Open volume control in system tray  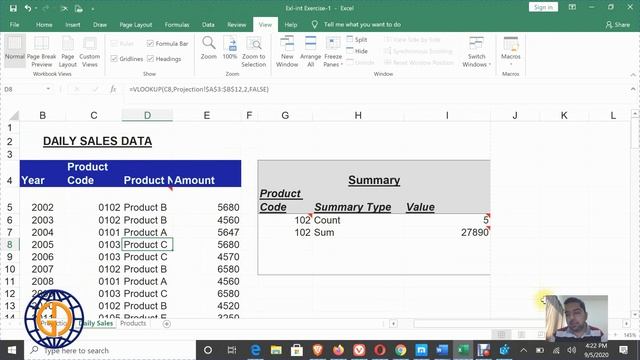tap(571, 350)
